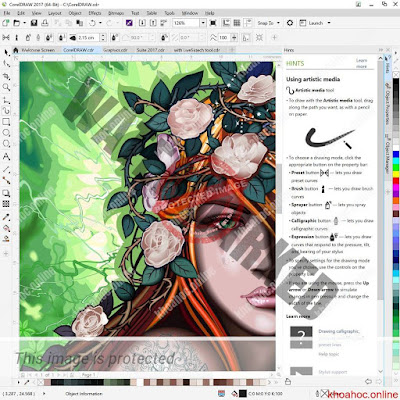The image size is (400, 400).
Task: Click the New document icon
Action: coord(6,23)
